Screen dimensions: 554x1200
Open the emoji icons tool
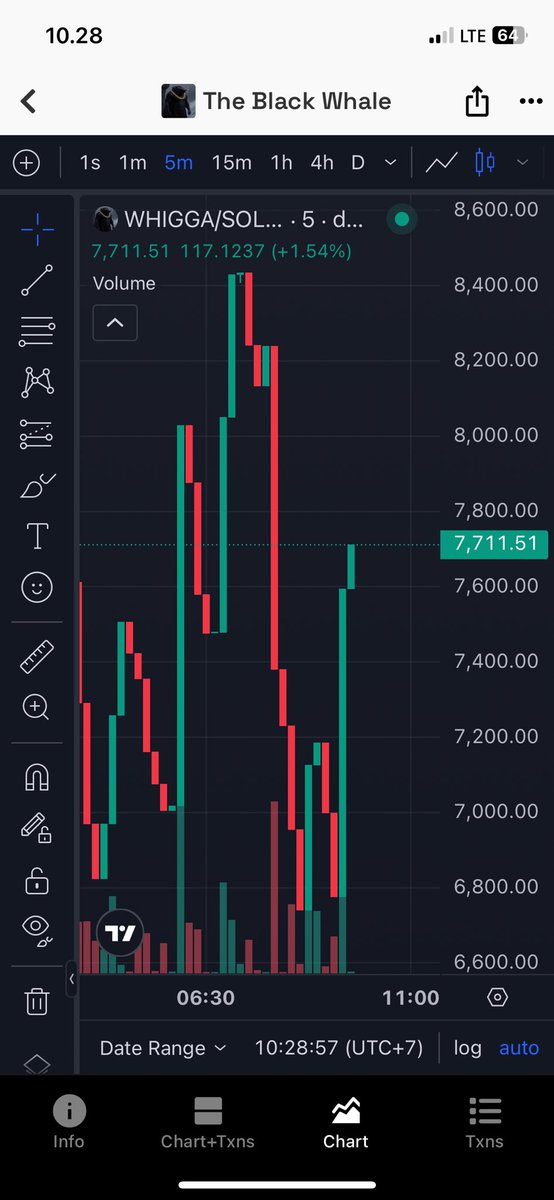coord(37,588)
